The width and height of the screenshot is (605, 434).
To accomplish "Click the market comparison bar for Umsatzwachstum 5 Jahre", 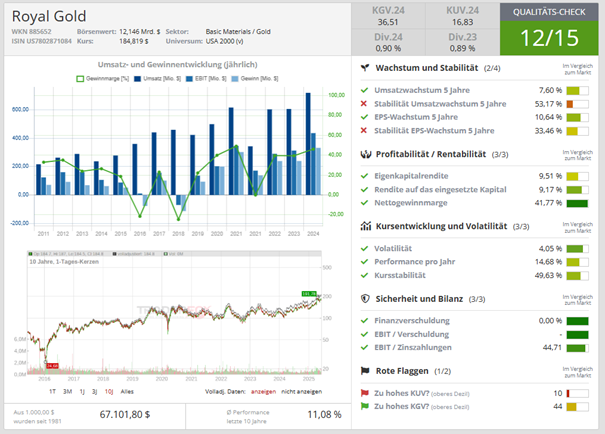I will [x=577, y=91].
